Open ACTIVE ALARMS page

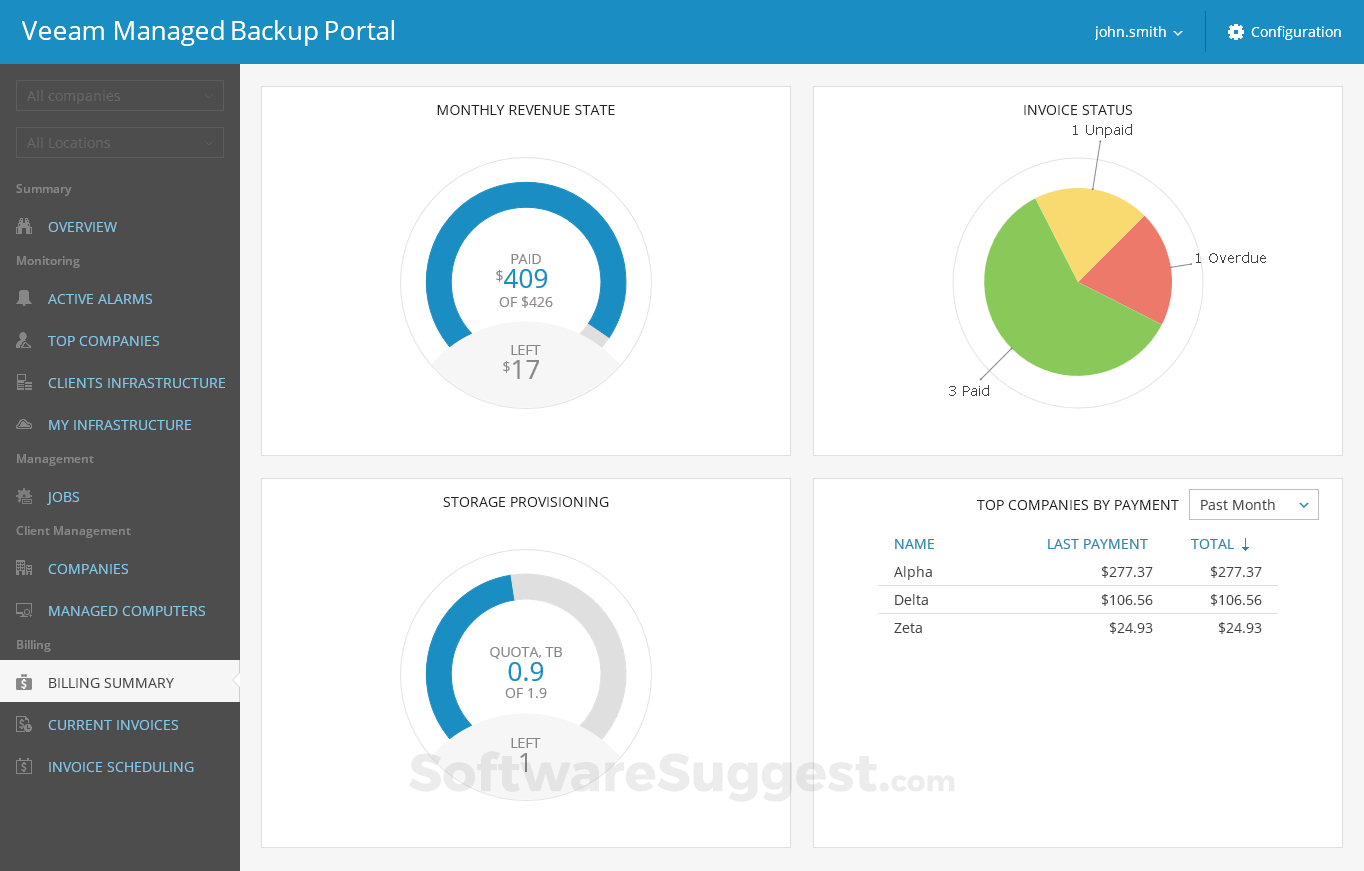[x=100, y=299]
